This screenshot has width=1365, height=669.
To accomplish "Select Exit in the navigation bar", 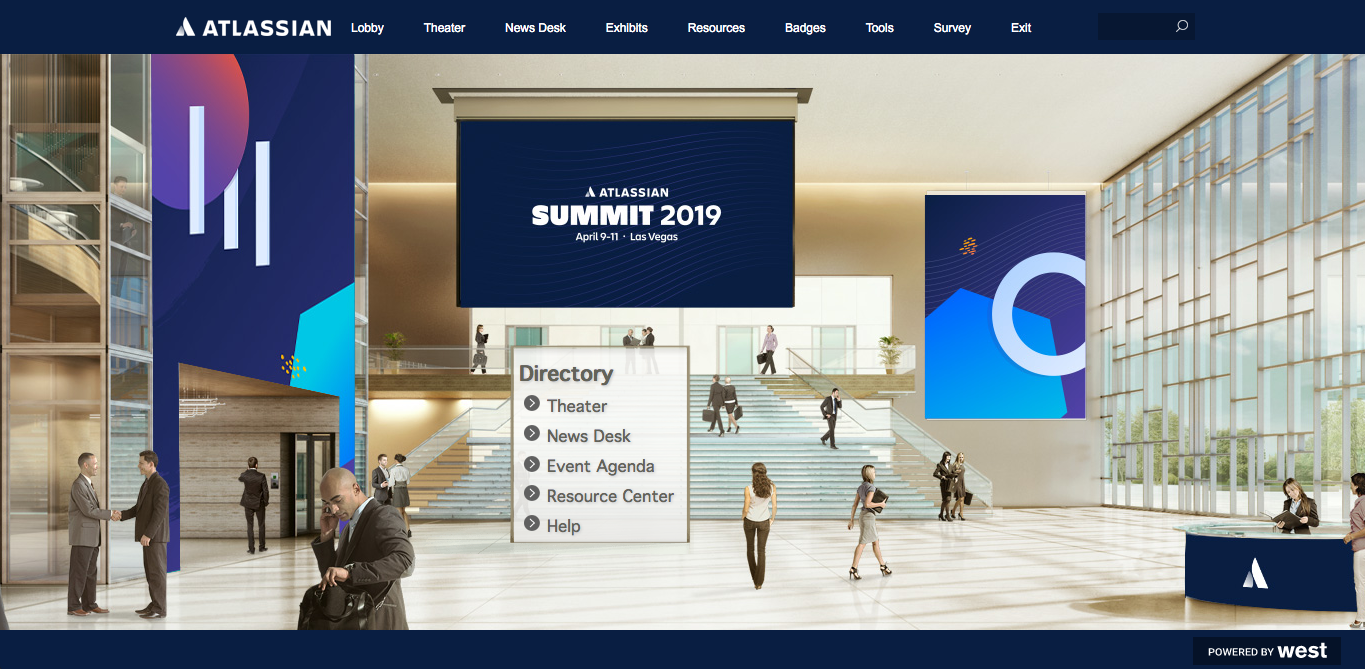I will (1021, 28).
